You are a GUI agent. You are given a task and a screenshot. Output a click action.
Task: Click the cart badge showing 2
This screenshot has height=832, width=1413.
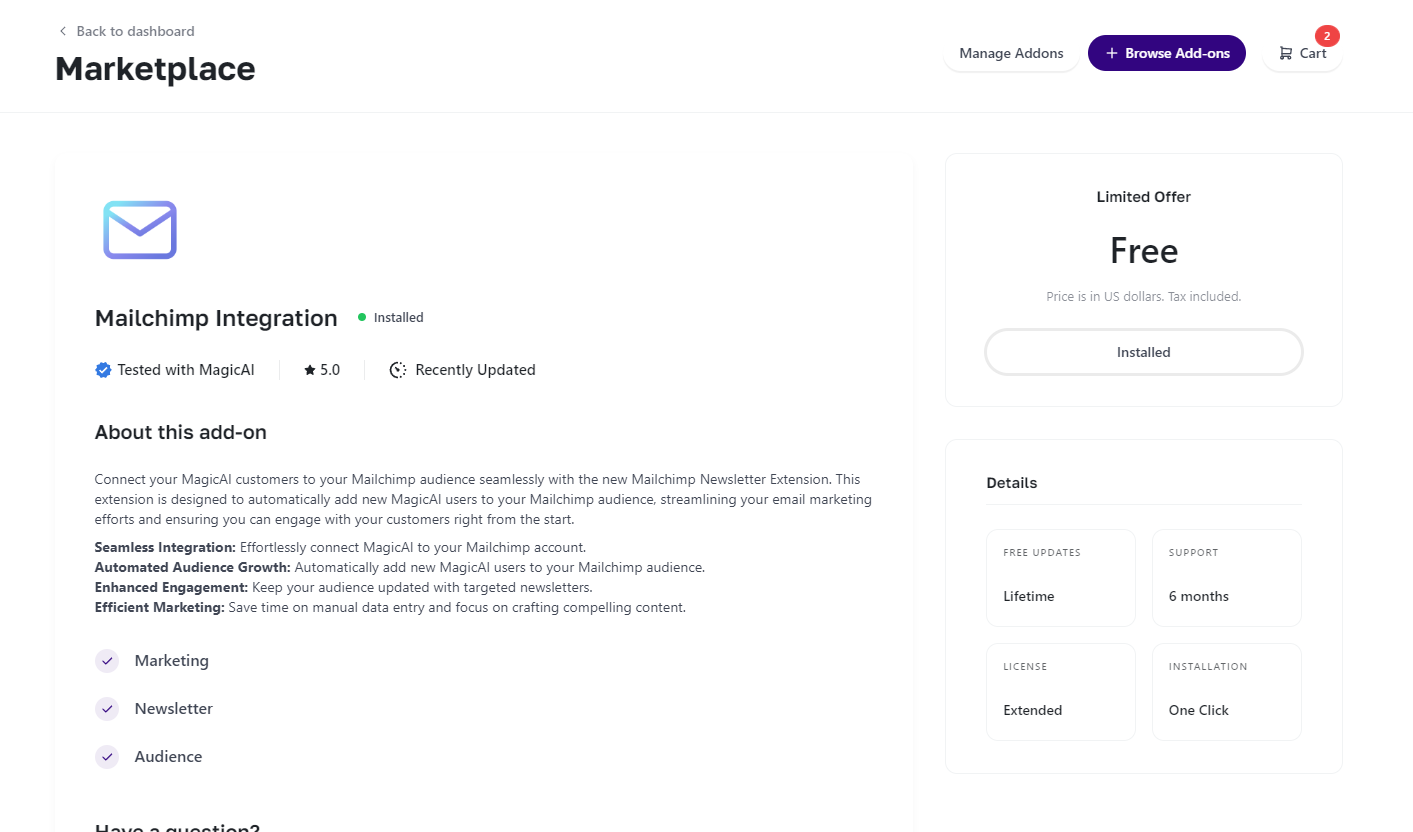click(1327, 36)
